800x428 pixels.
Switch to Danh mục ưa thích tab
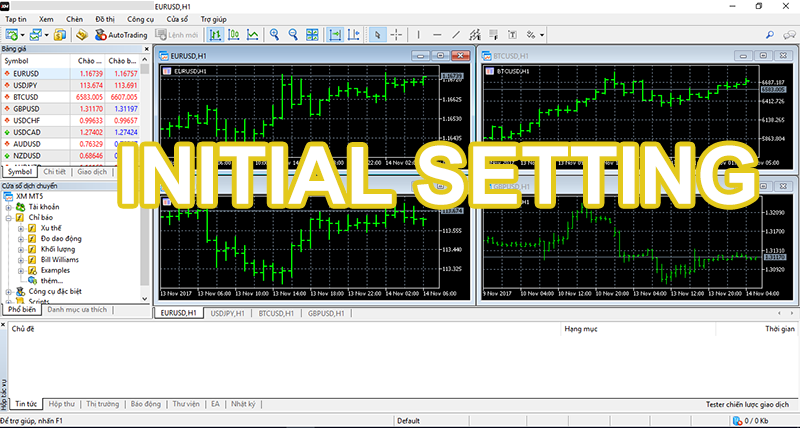[x=77, y=310]
